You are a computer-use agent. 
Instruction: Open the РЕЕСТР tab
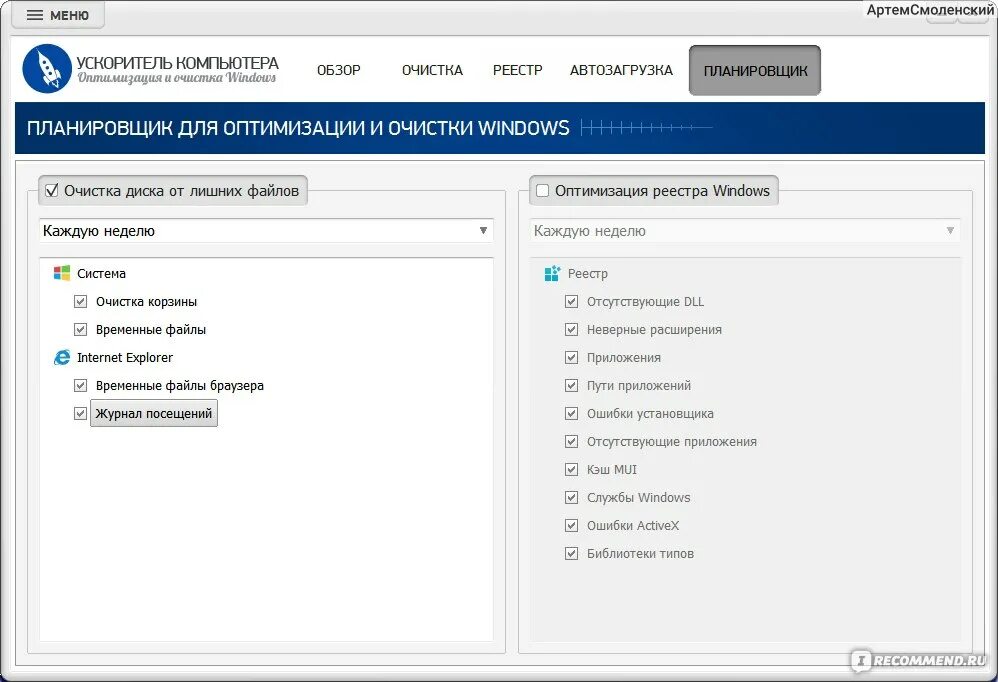pyautogui.click(x=517, y=70)
